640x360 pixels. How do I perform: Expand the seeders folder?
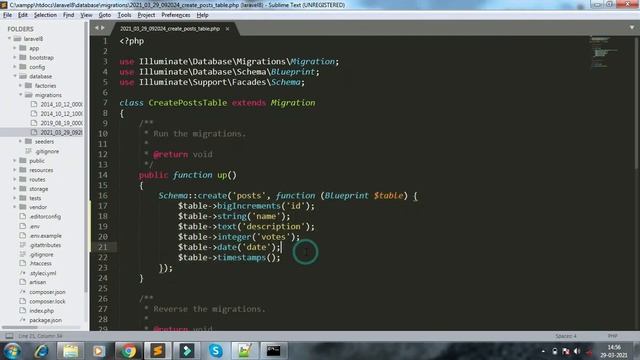pyautogui.click(x=20, y=142)
